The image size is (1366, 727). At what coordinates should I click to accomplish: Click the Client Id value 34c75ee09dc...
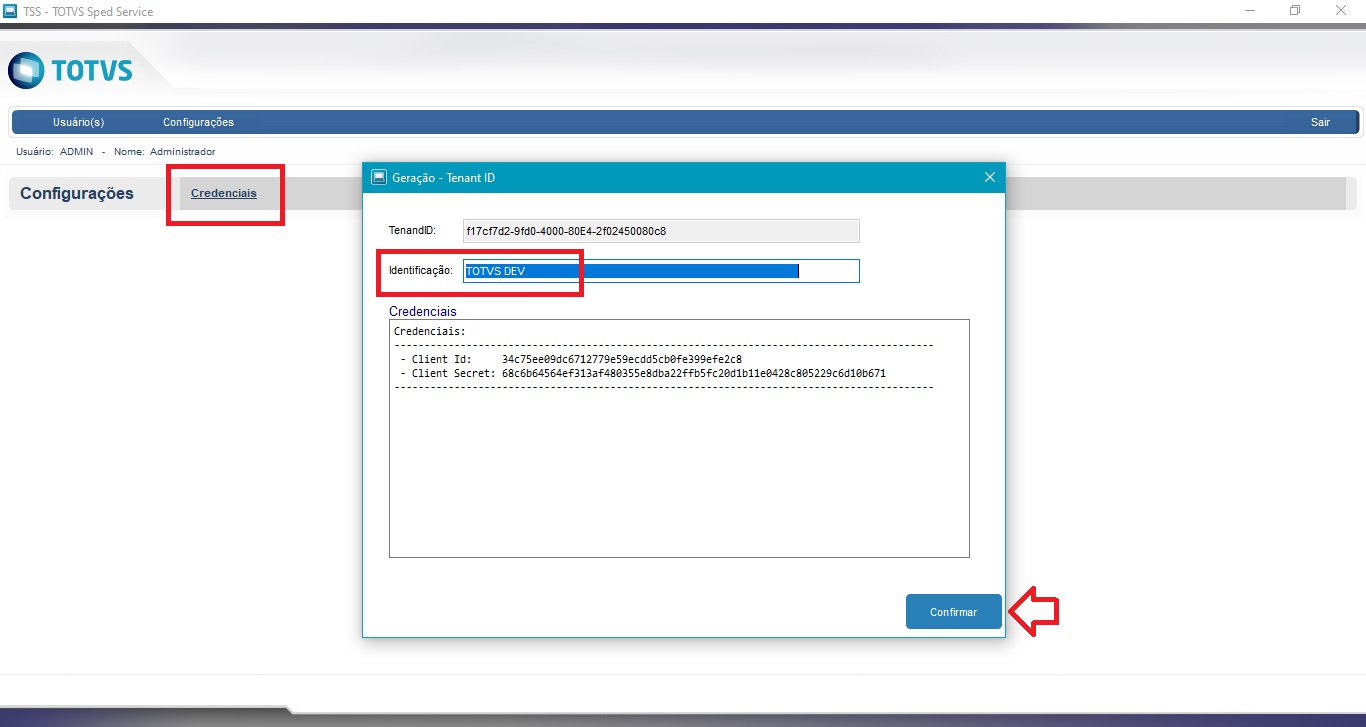click(622, 358)
